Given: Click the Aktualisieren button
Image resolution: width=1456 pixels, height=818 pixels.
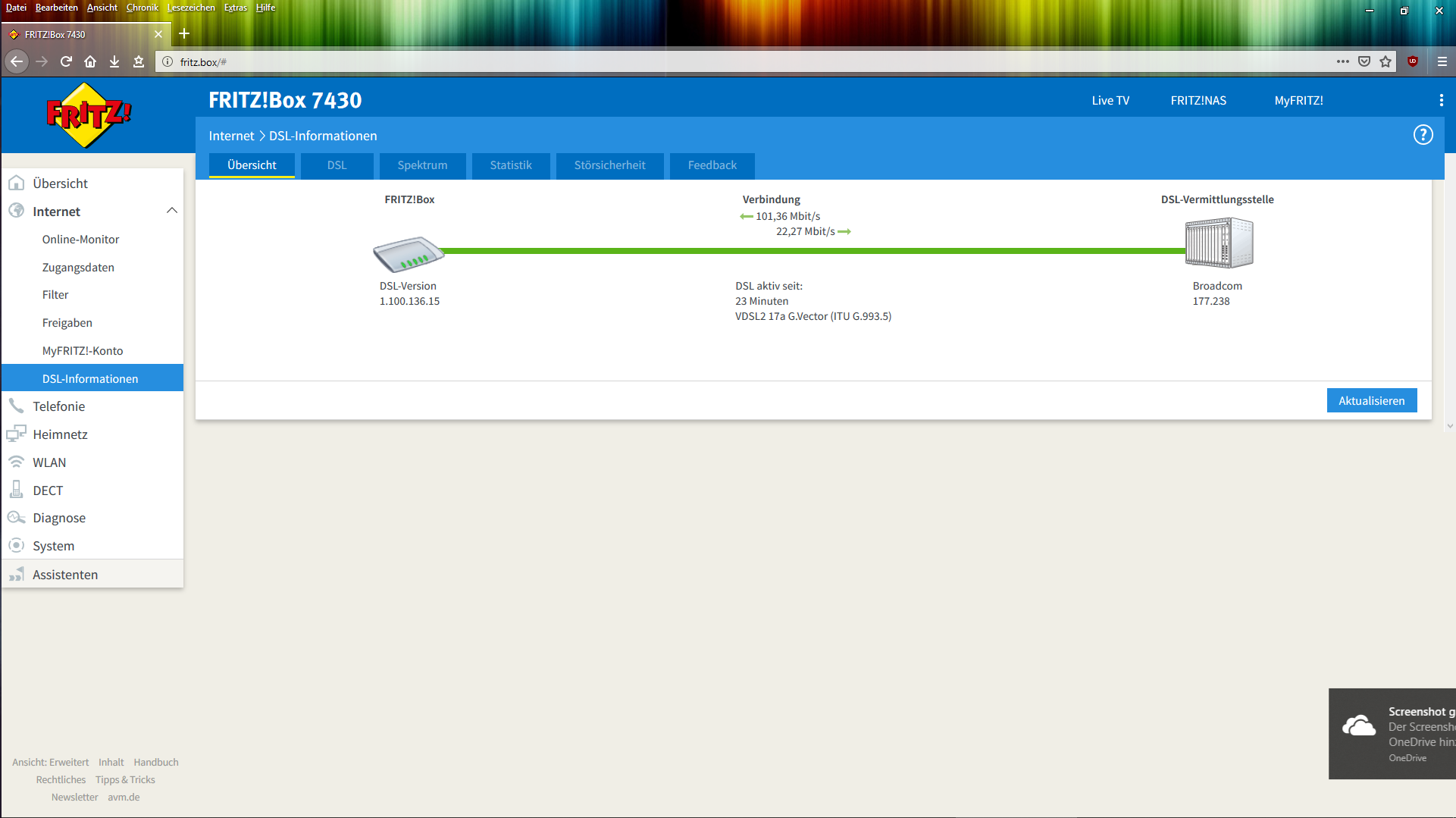Looking at the screenshot, I should click(x=1371, y=400).
